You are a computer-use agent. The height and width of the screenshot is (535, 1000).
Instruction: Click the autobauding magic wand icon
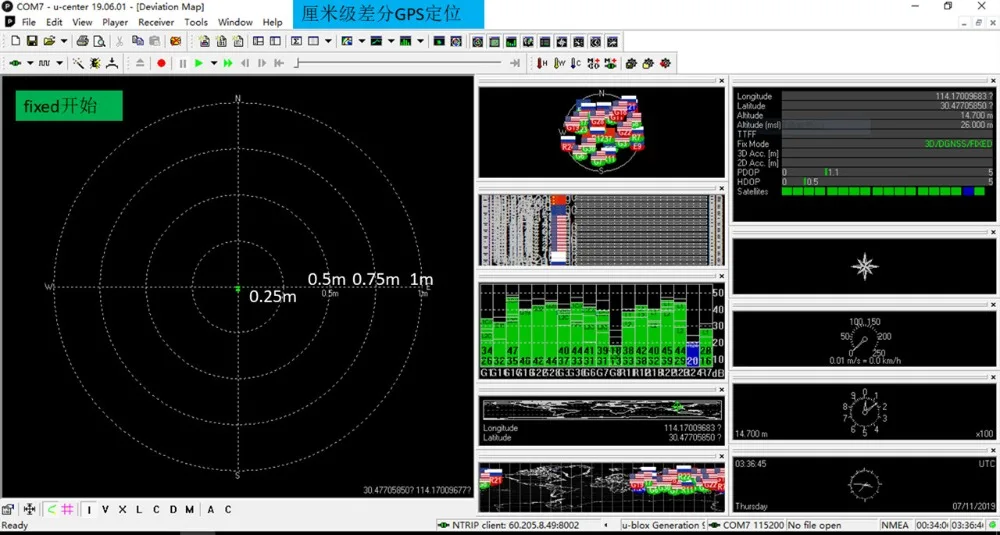(78, 63)
